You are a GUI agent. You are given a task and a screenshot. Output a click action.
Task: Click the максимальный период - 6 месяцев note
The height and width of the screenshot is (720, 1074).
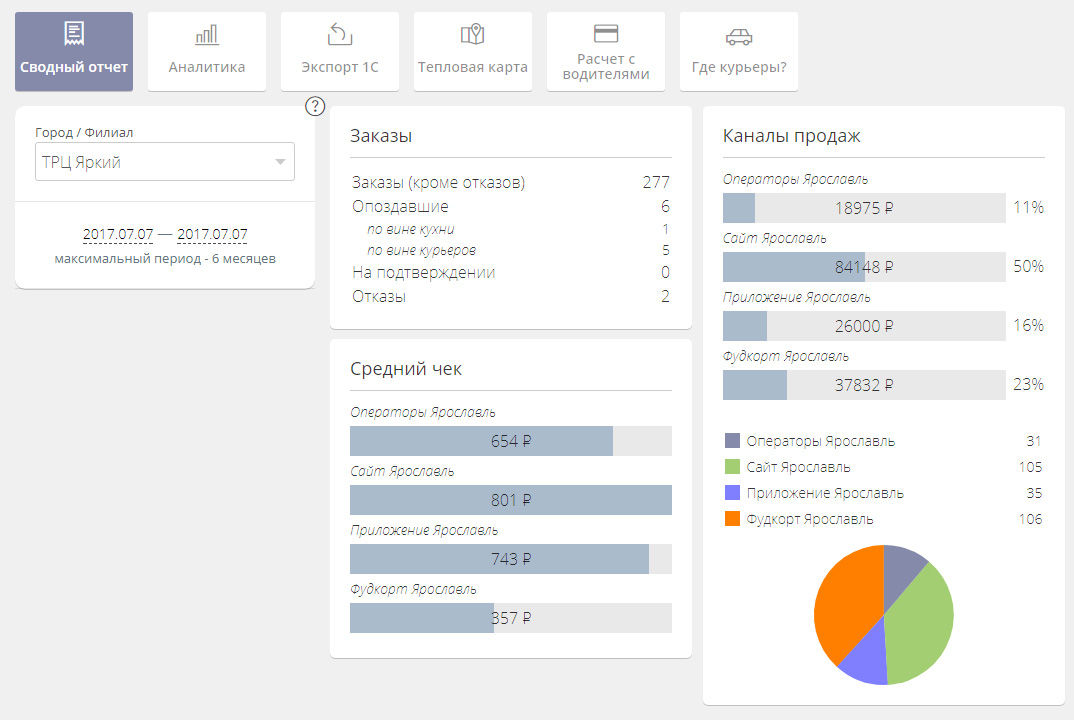165,259
